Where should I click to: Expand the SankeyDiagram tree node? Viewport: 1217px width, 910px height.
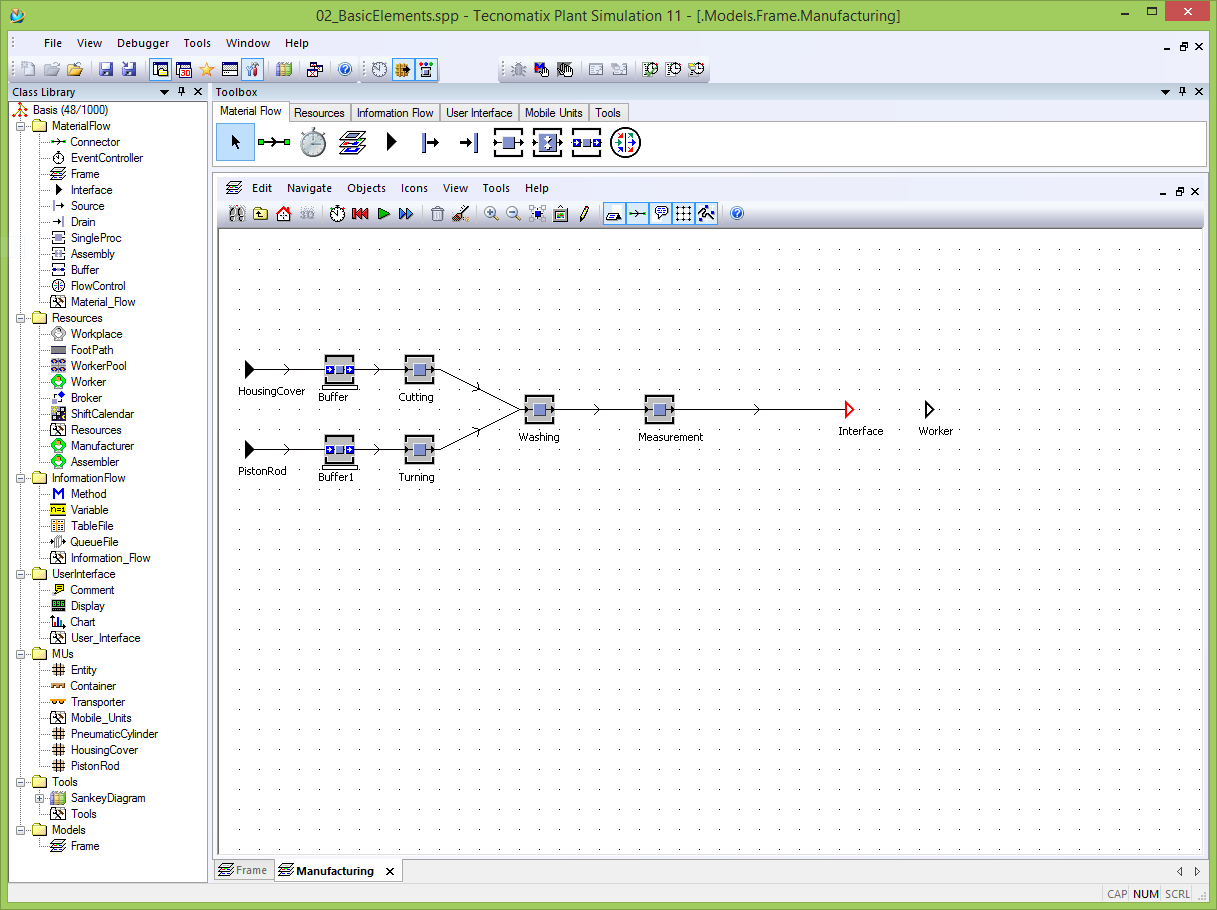point(39,798)
